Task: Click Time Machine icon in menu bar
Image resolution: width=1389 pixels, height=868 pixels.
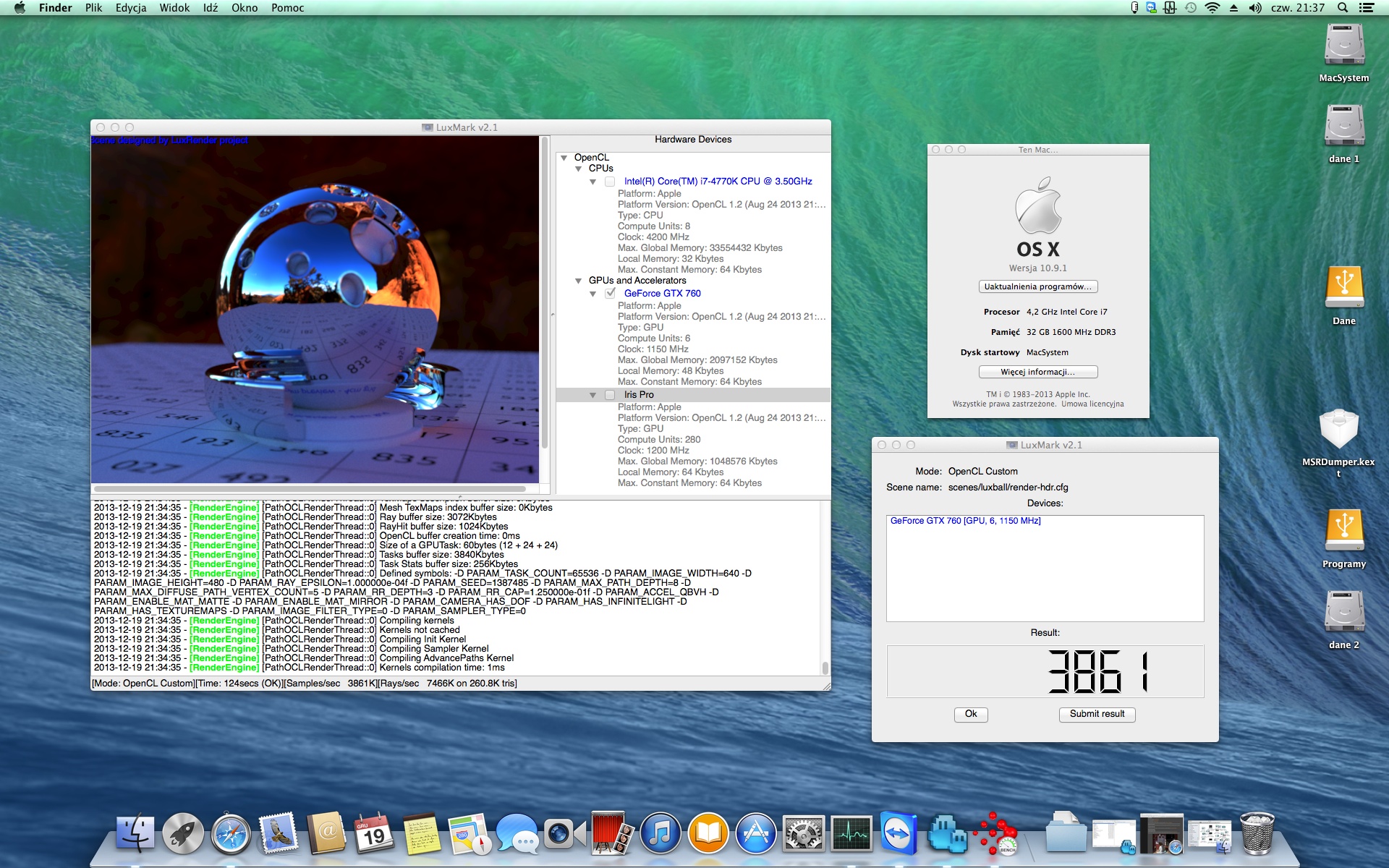Action: tap(1191, 8)
